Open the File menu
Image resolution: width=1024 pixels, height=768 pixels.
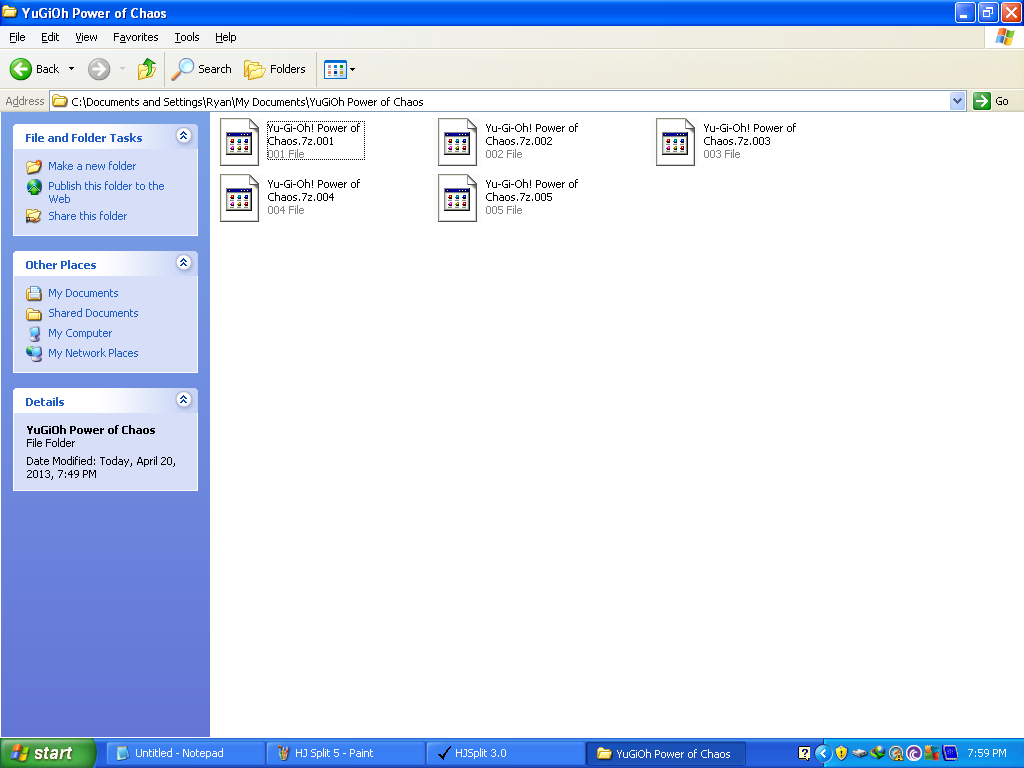18,37
